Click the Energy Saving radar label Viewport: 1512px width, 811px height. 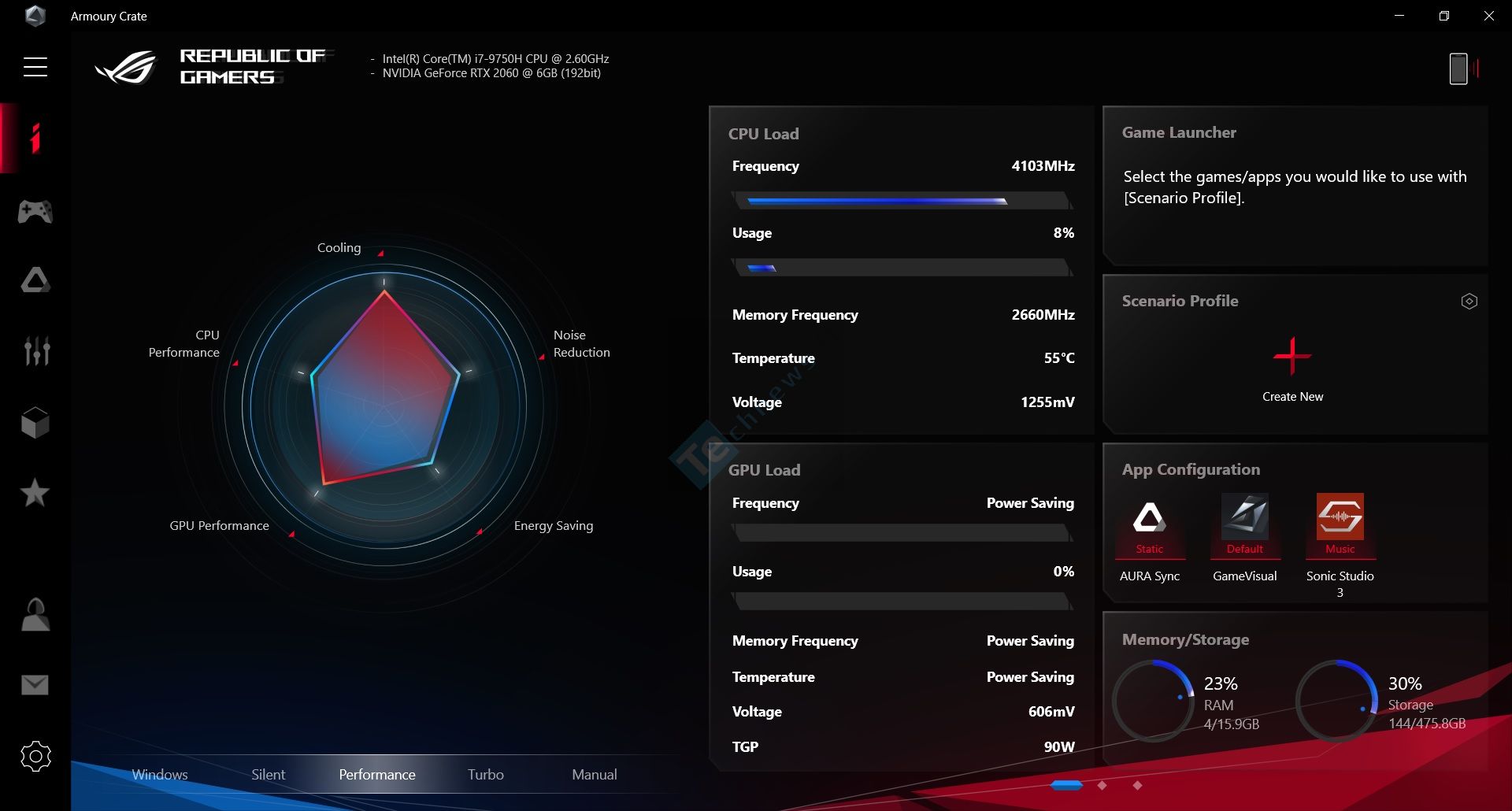coord(554,526)
